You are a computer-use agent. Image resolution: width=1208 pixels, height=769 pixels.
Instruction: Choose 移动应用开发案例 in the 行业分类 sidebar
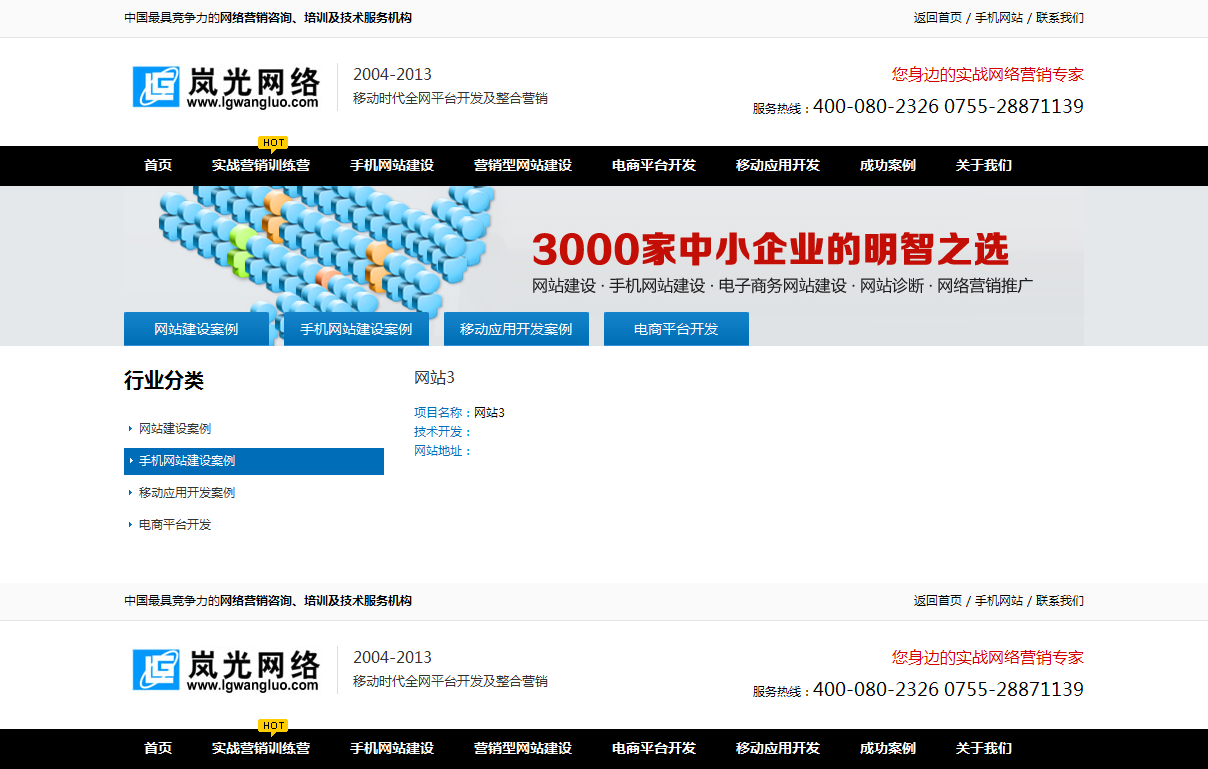(x=187, y=493)
